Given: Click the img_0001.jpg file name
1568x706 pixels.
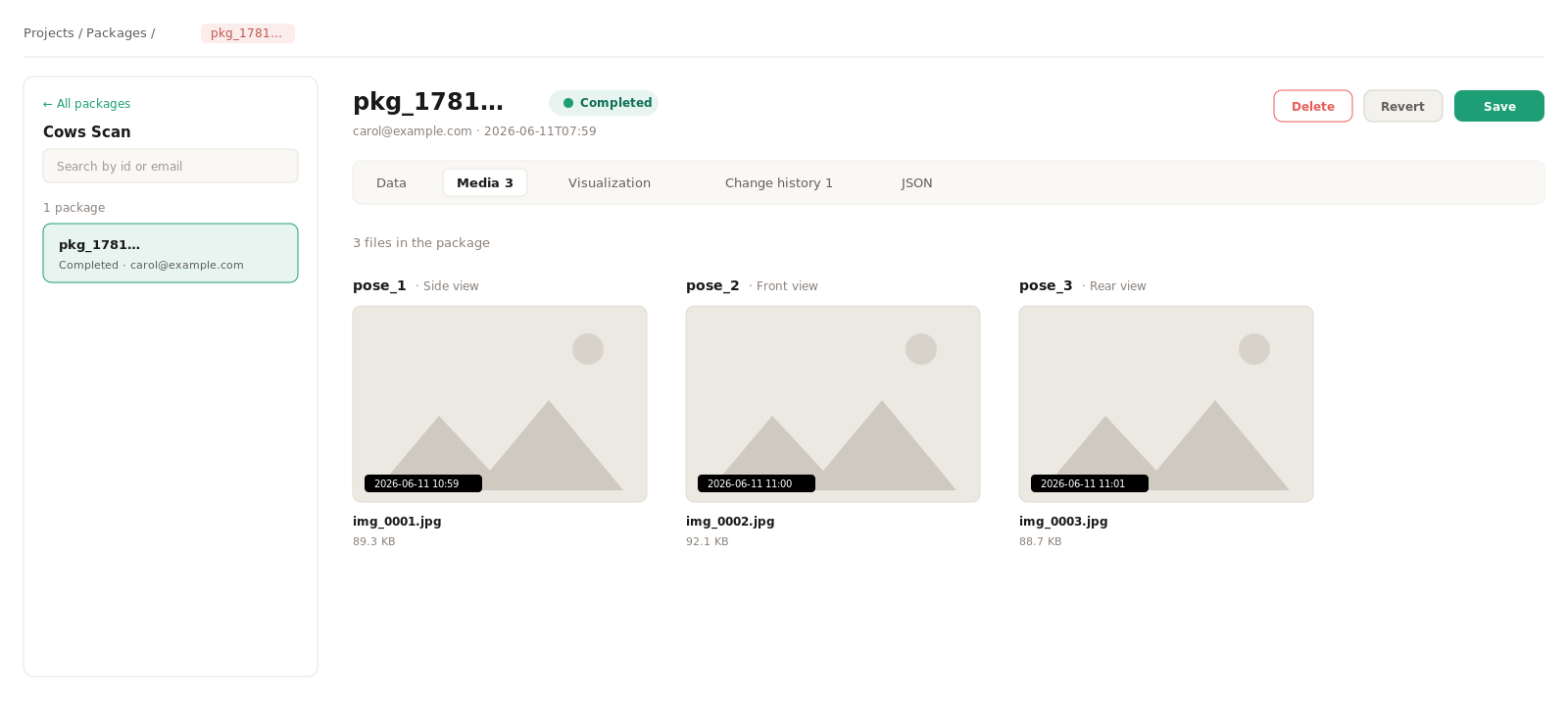Looking at the screenshot, I should coord(397,522).
